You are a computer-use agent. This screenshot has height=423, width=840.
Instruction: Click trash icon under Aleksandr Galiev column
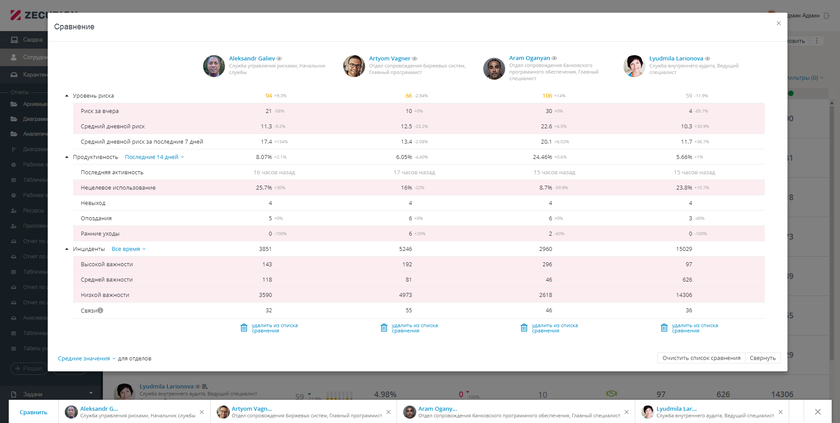tap(244, 327)
